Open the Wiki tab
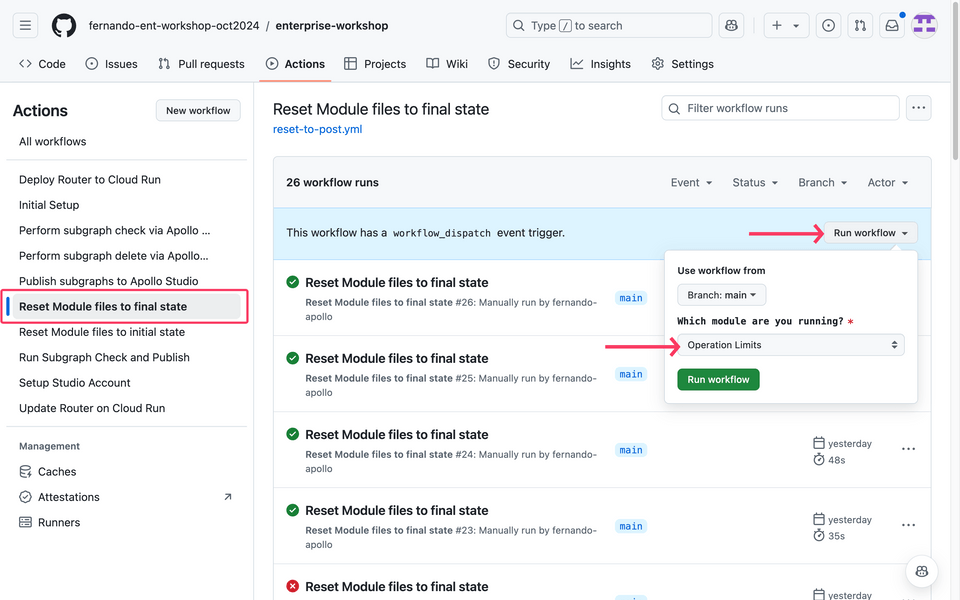Viewport: 960px width, 600px height. (448, 64)
